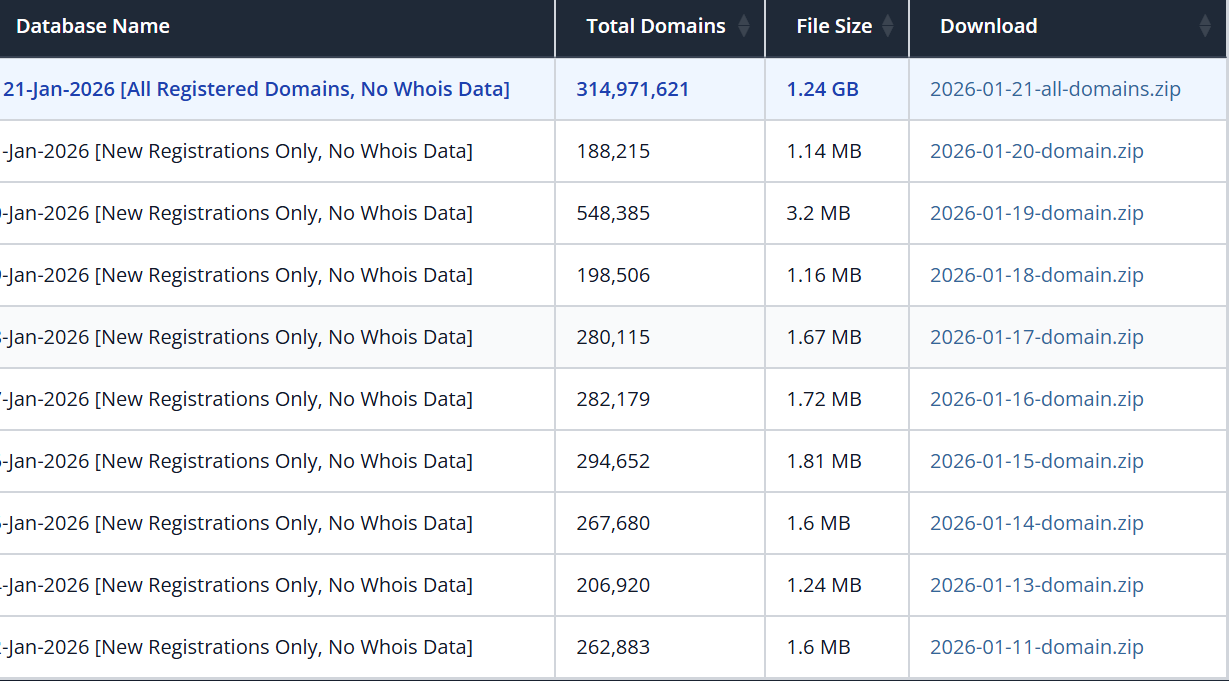
Task: Select the 188,215 domains count
Action: click(613, 151)
